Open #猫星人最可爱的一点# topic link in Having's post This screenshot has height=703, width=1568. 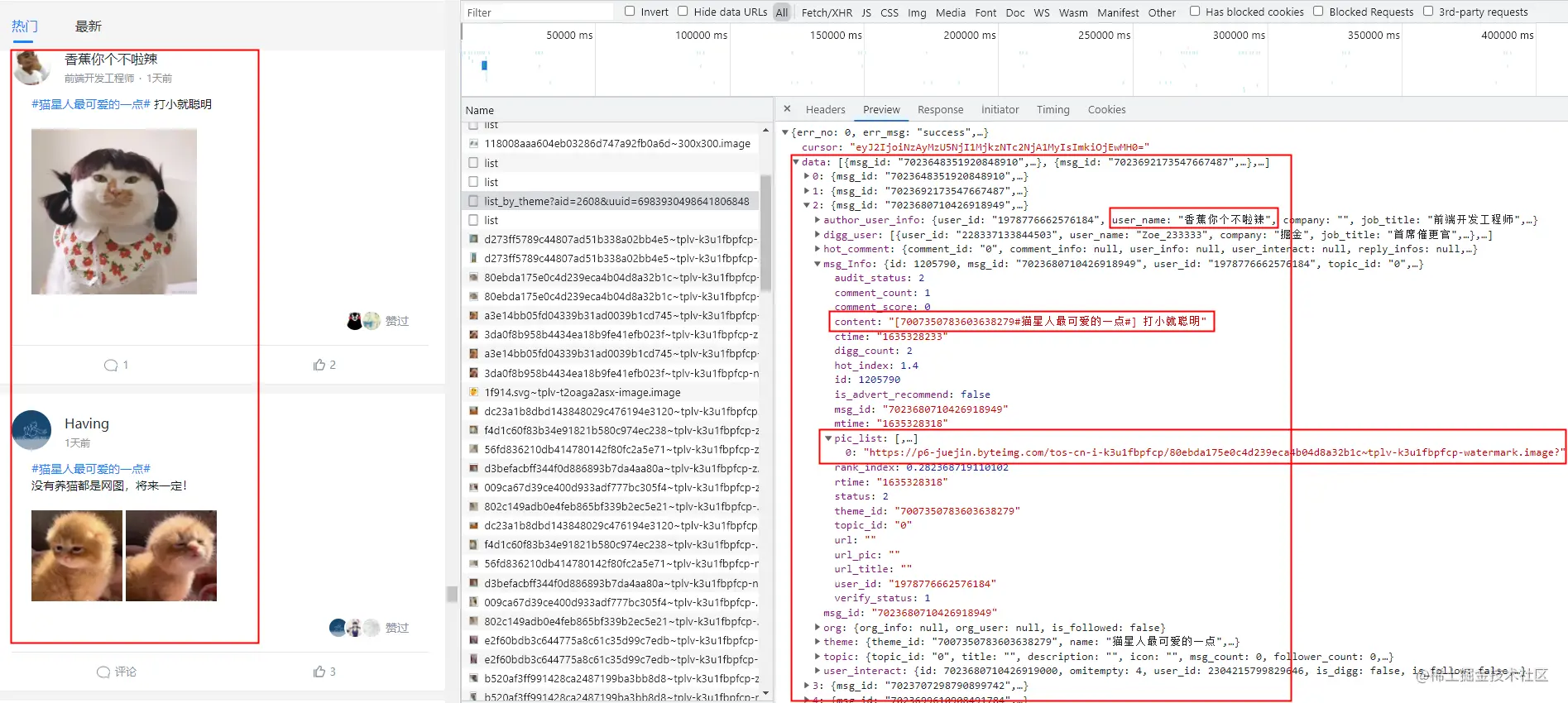coord(91,469)
